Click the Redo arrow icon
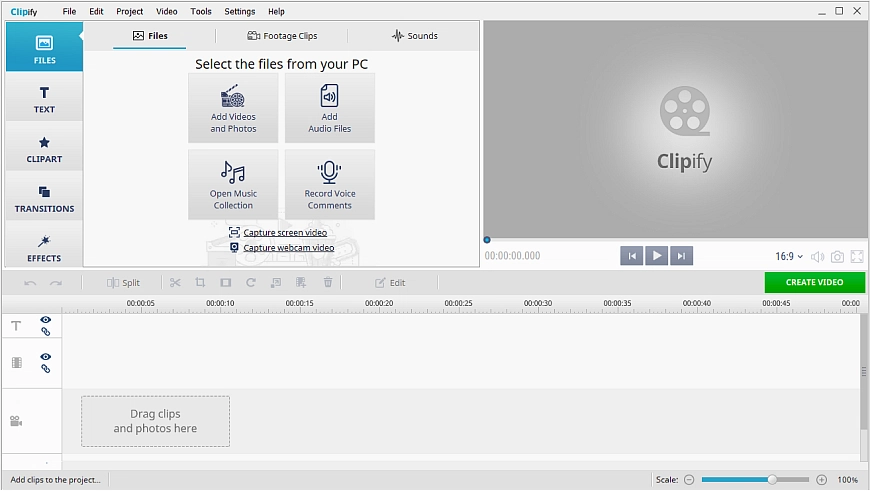The width and height of the screenshot is (870, 492). coord(55,283)
